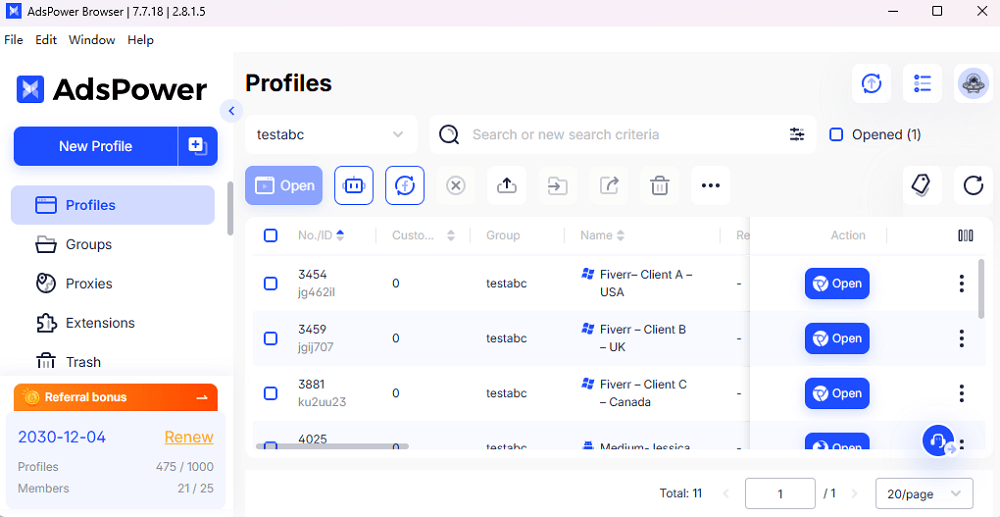Click the RPA robot toolbar icon

(x=354, y=186)
